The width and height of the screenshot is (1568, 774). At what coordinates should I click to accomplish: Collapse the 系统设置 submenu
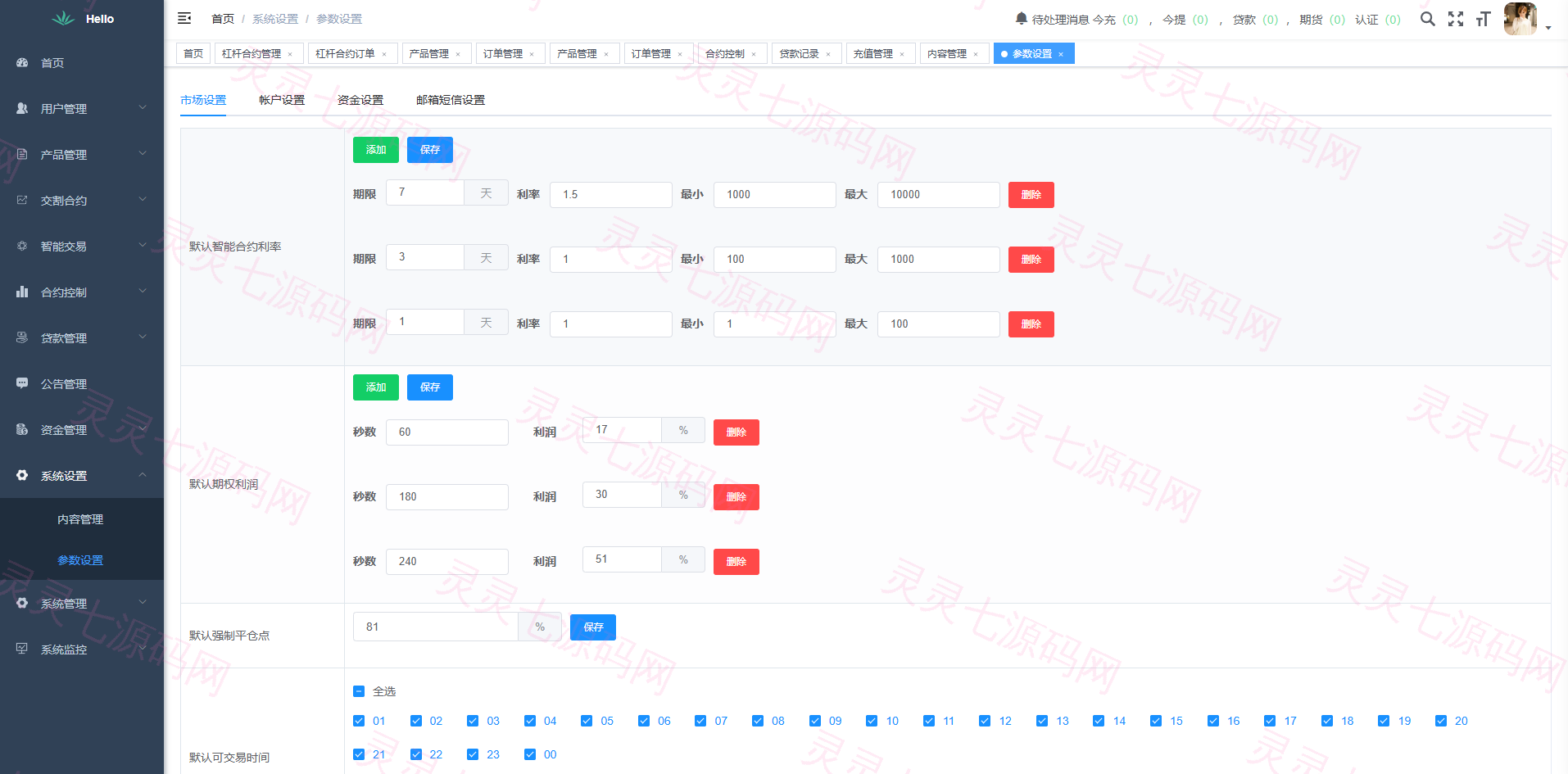pos(143,474)
